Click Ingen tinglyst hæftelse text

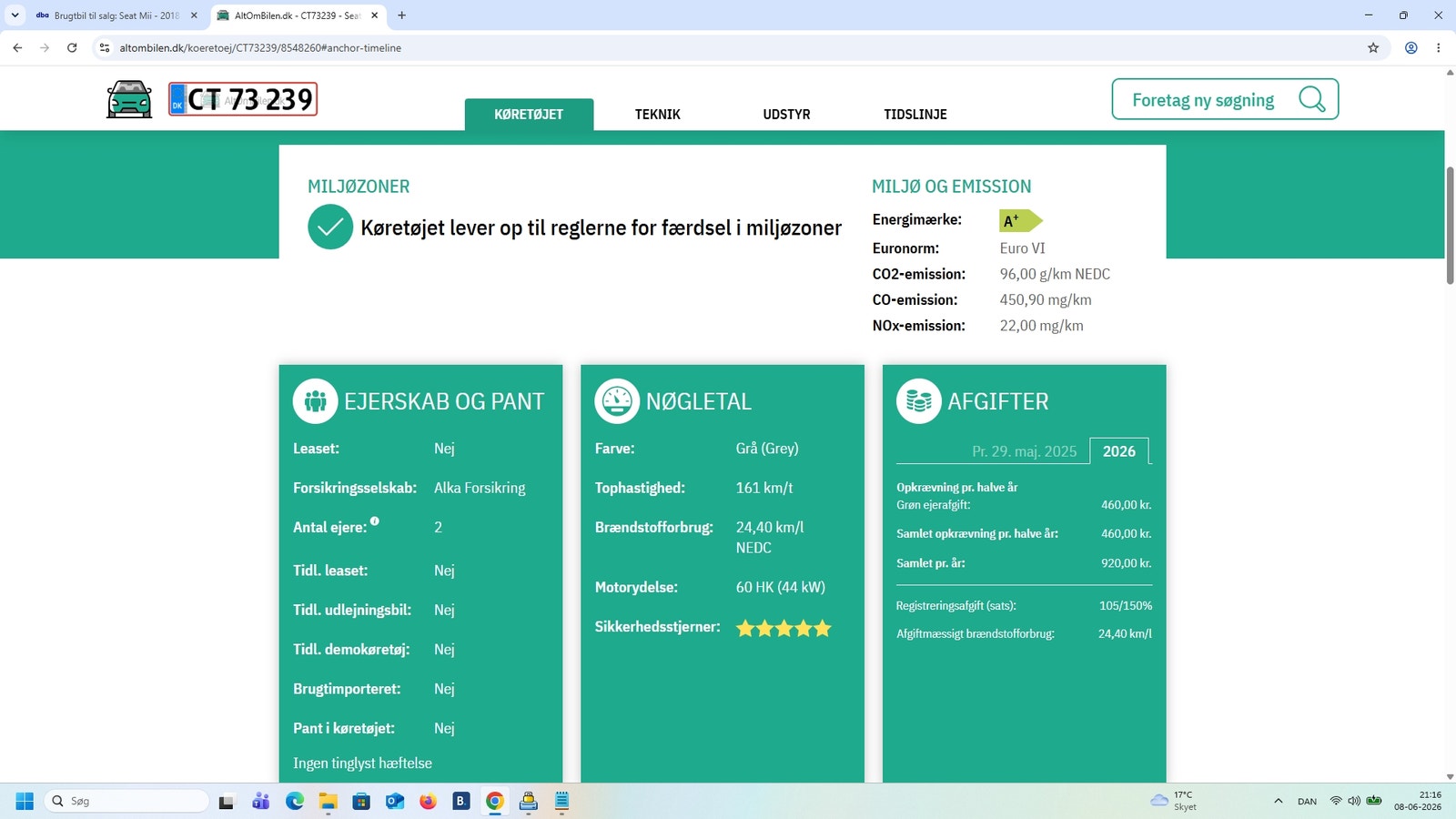coord(362,763)
